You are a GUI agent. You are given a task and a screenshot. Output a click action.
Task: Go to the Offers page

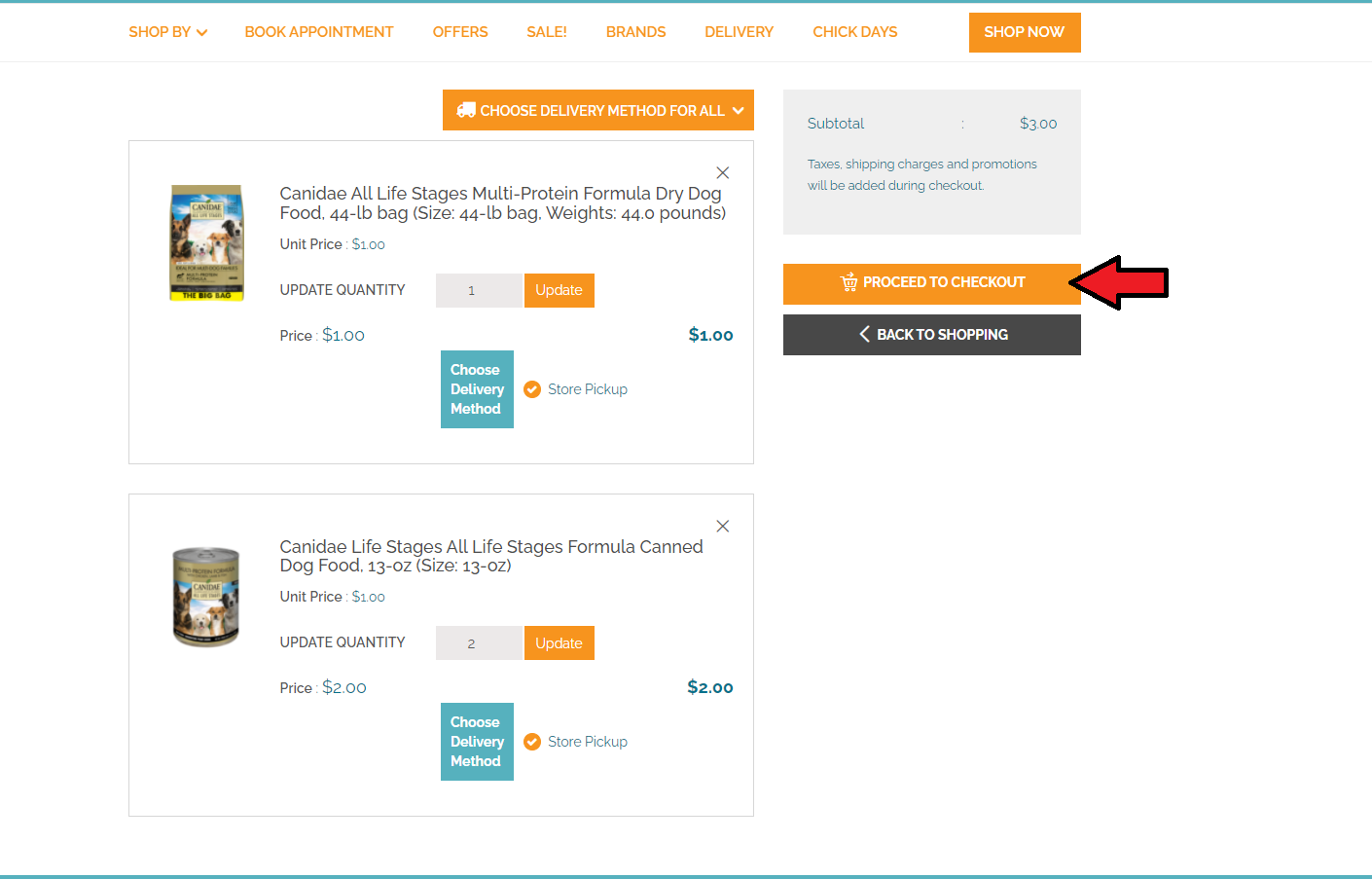[x=460, y=32]
